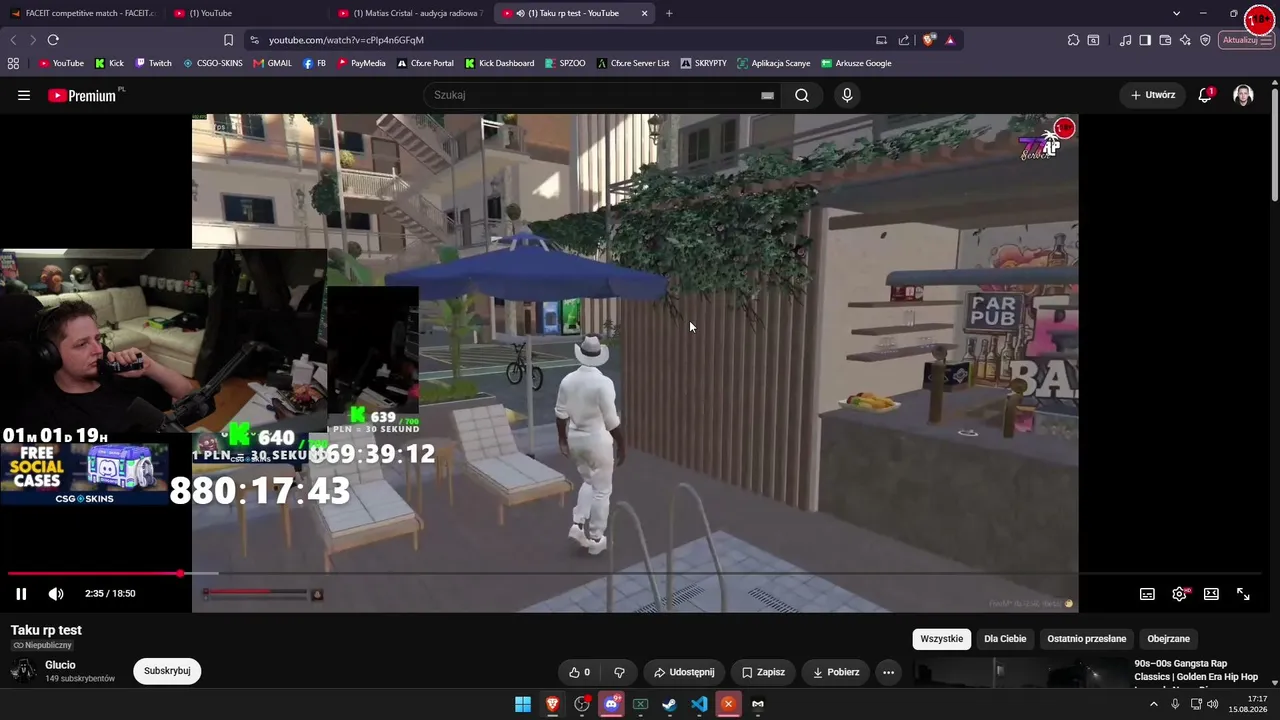Open Discord from the taskbar
Image resolution: width=1280 pixels, height=720 pixels.
pos(611,704)
